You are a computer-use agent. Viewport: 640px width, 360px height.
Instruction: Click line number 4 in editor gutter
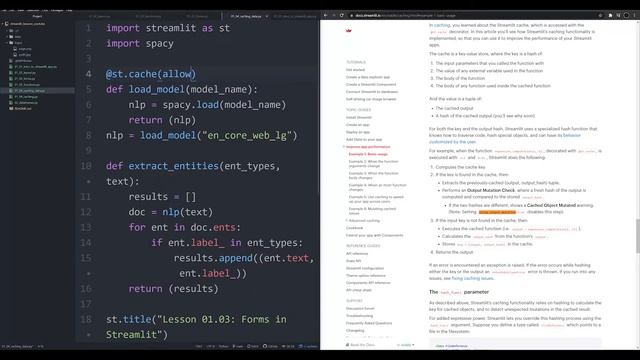click(x=89, y=74)
